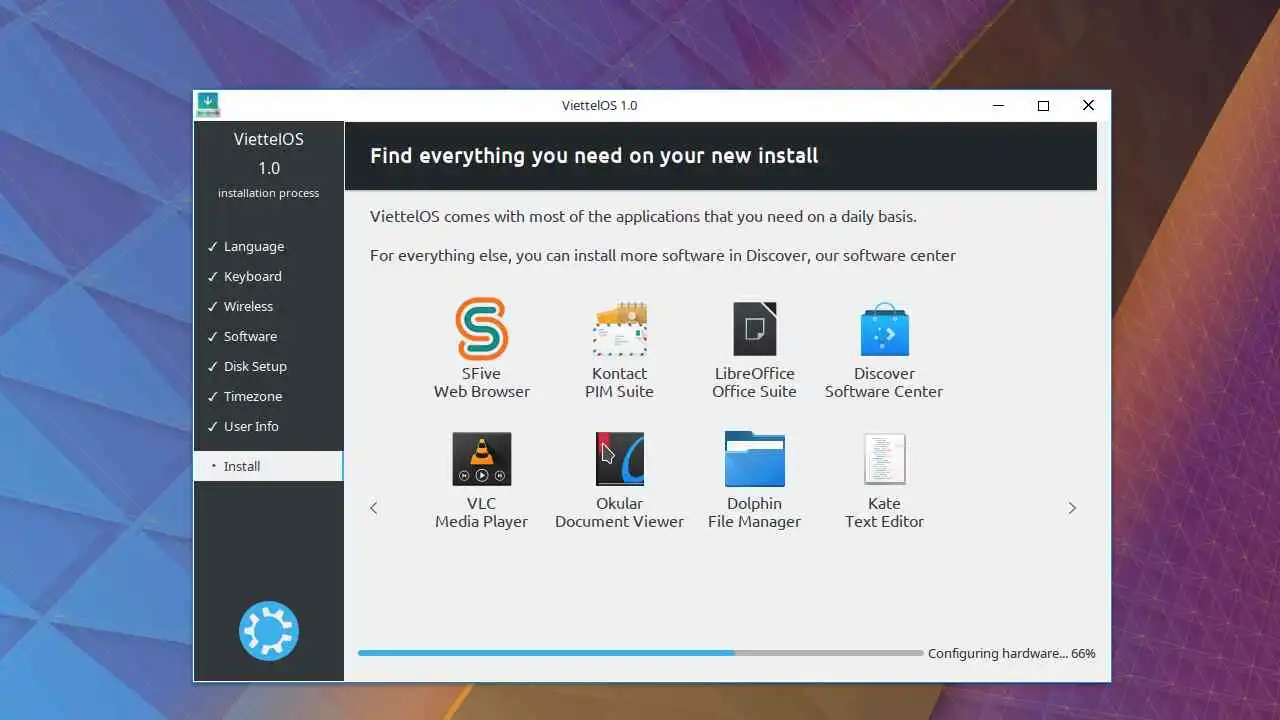Click the KDE gear logo in sidebar
Image resolution: width=1280 pixels, height=720 pixels.
[x=268, y=630]
